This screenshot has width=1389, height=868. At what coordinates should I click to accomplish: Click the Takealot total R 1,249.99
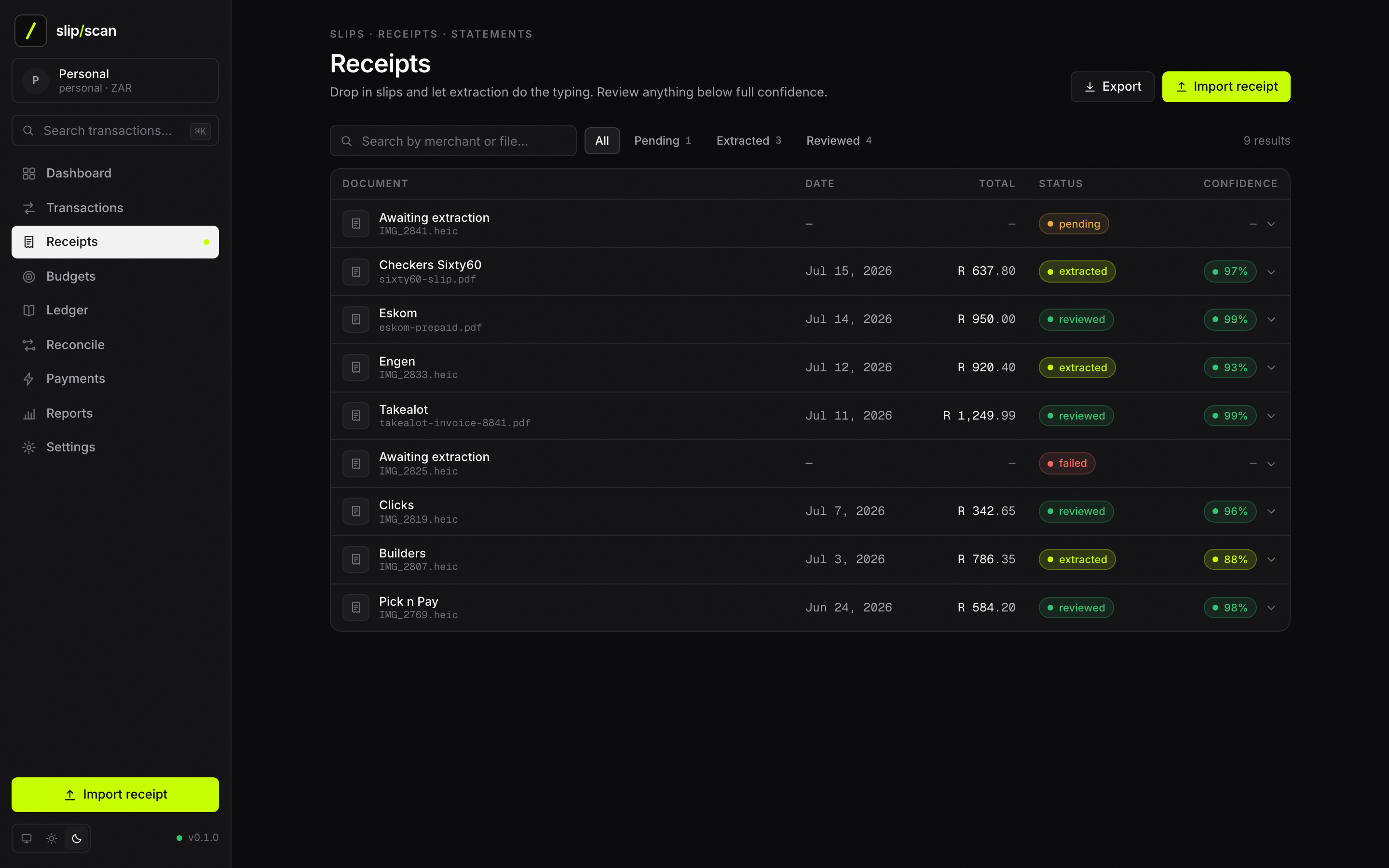click(979, 416)
